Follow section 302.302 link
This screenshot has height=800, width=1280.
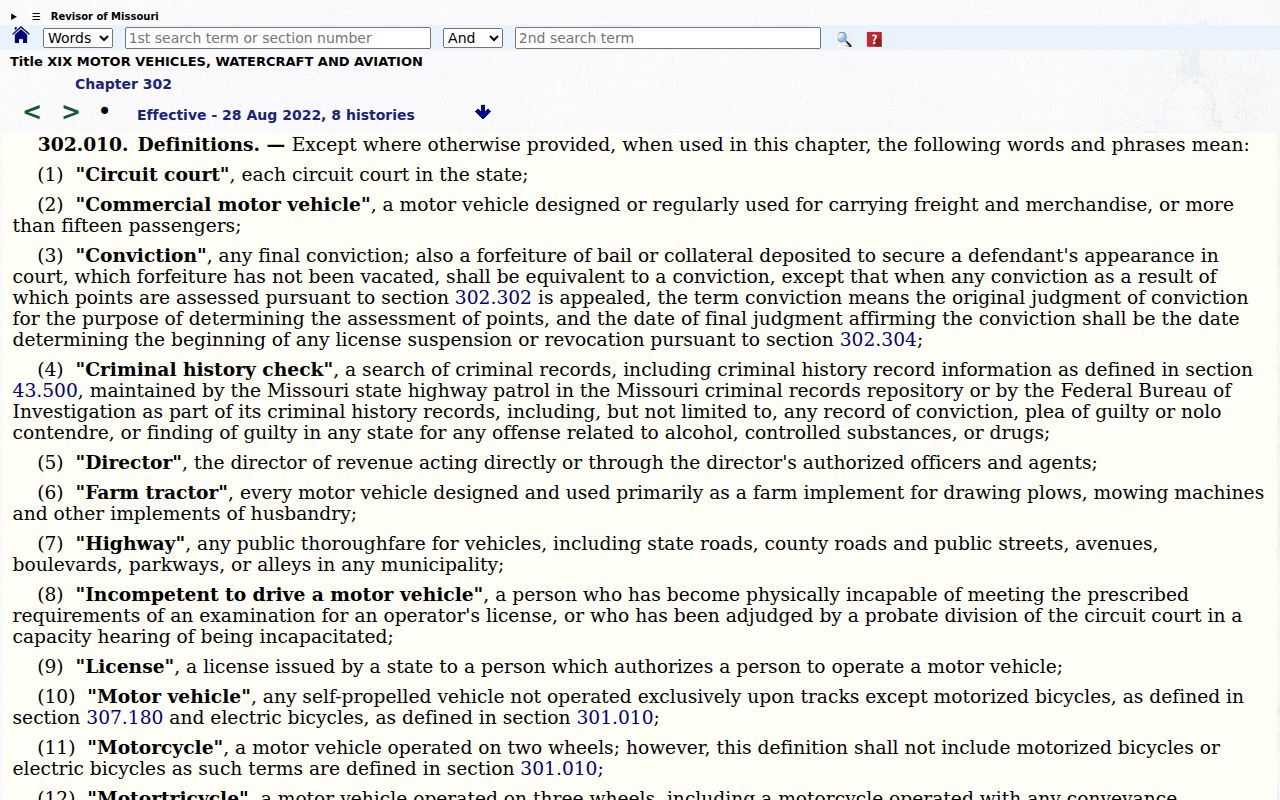pos(493,297)
